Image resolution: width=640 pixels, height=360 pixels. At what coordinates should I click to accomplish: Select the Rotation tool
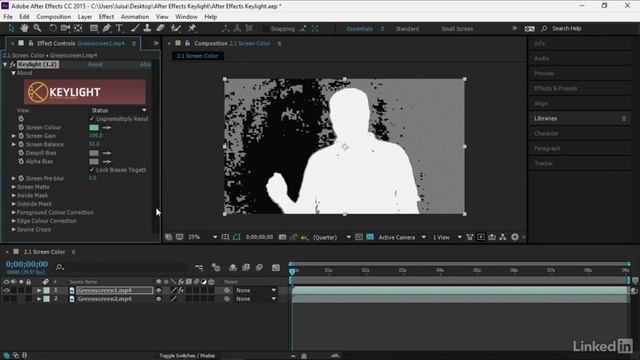(53, 28)
